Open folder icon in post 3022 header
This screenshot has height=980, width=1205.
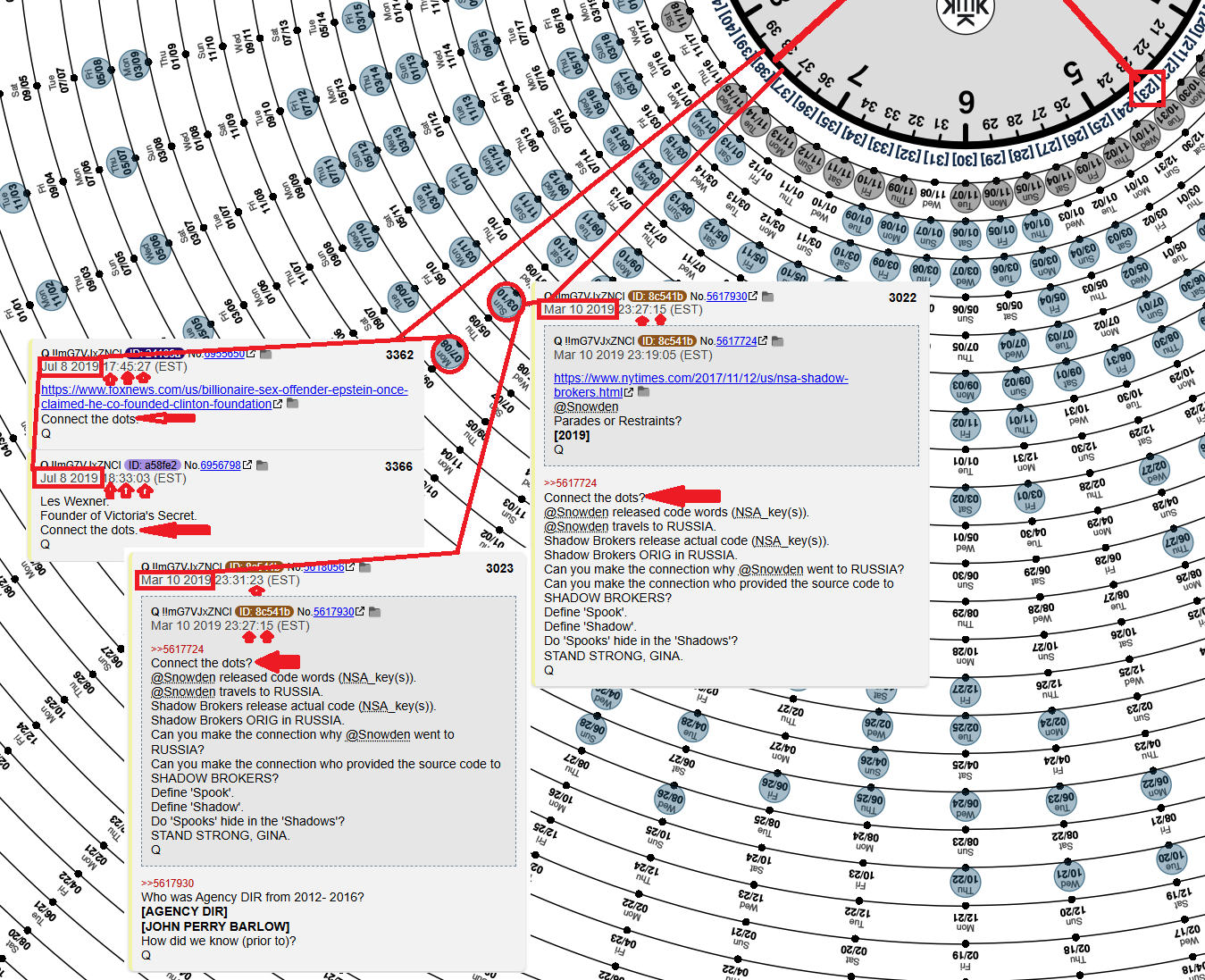(x=767, y=297)
